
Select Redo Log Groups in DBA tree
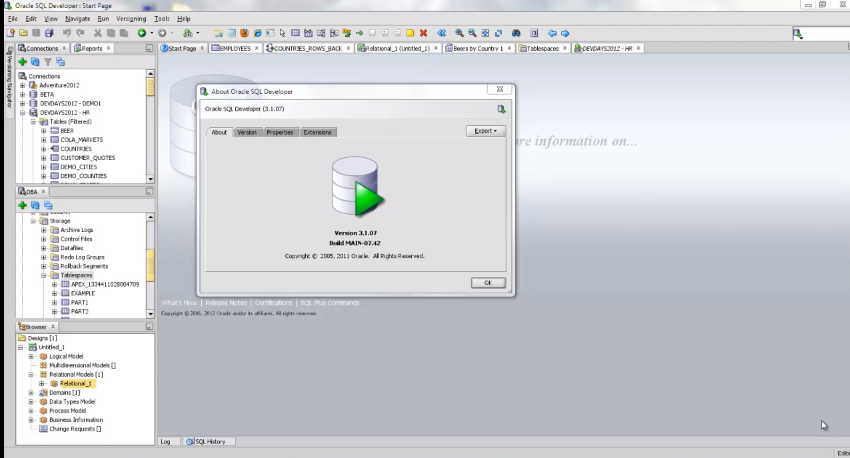(82, 257)
